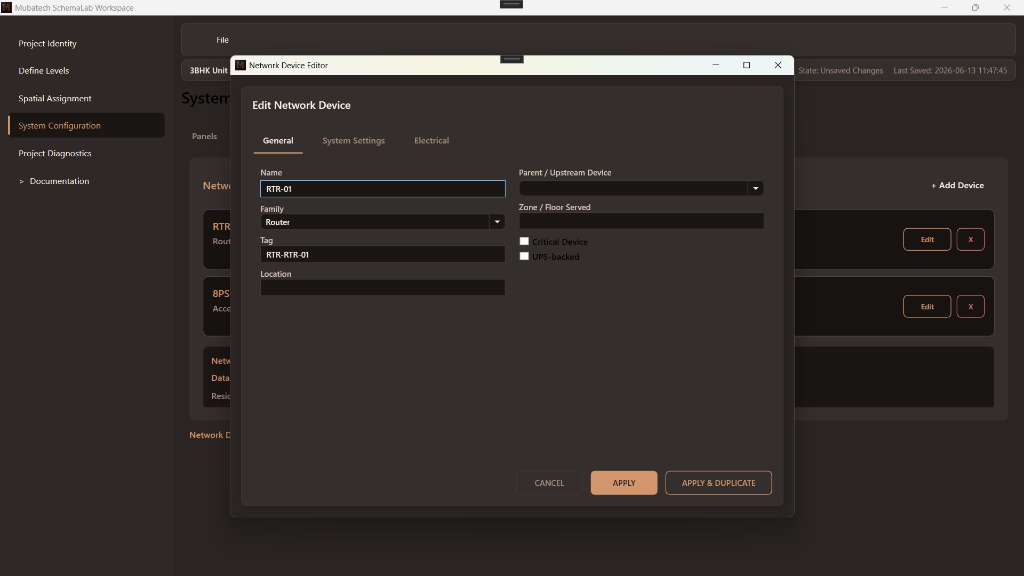This screenshot has width=1024, height=576.
Task: Enable the Critical Device checkbox
Action: pyautogui.click(x=524, y=242)
